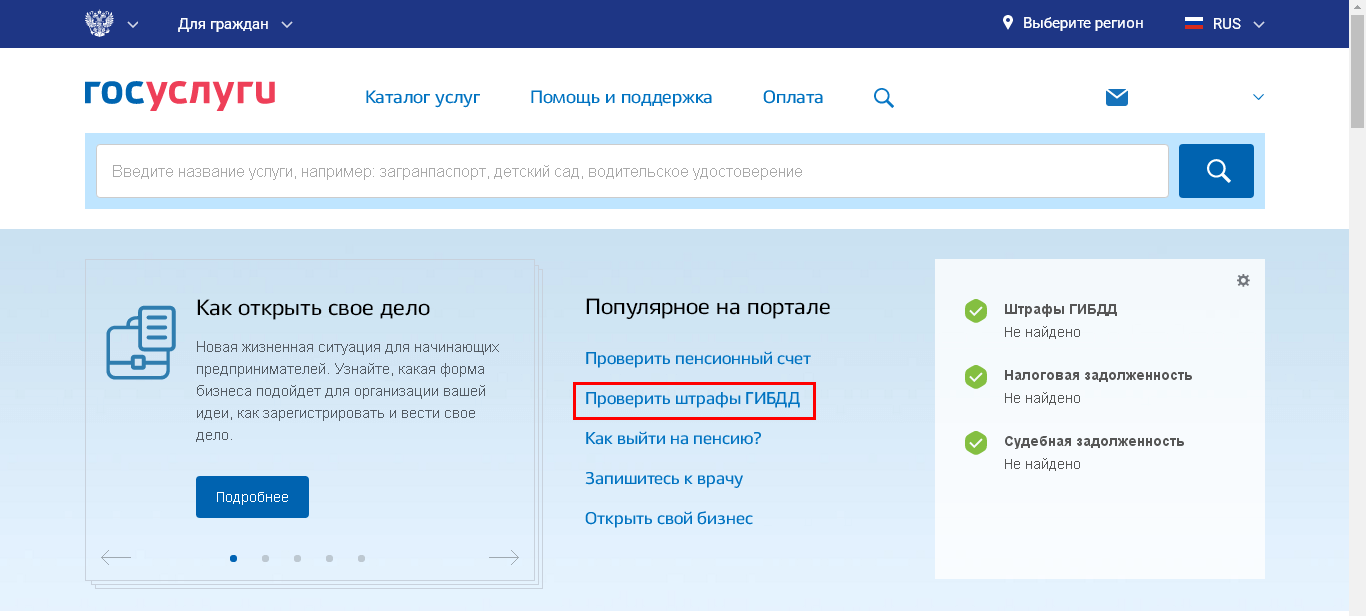This screenshot has width=1366, height=616.
Task: Open 'Каталог услуг' menu
Action: [x=422, y=97]
